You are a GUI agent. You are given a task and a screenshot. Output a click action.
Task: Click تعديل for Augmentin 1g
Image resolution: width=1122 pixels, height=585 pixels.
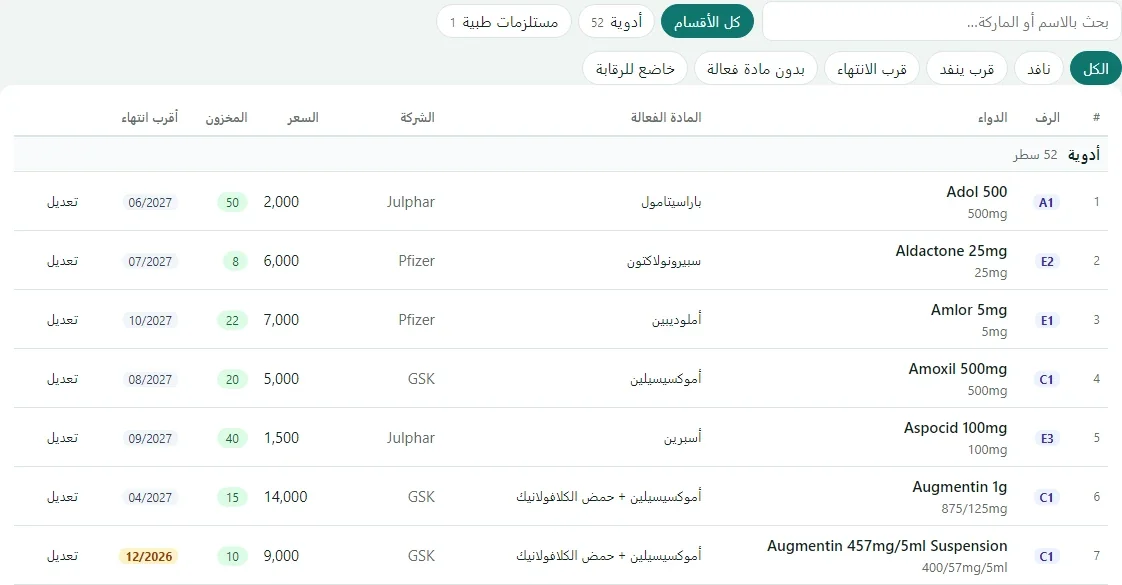[x=62, y=497]
